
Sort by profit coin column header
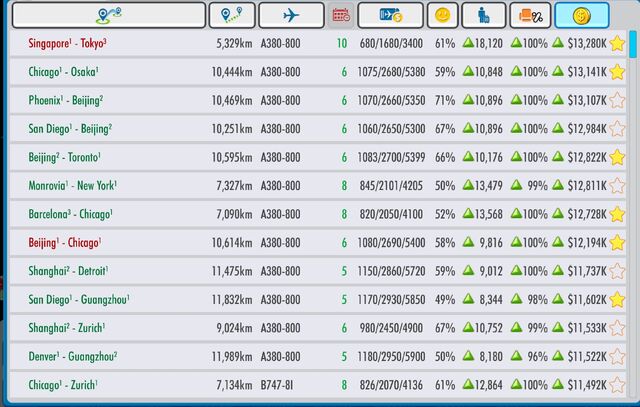point(582,16)
